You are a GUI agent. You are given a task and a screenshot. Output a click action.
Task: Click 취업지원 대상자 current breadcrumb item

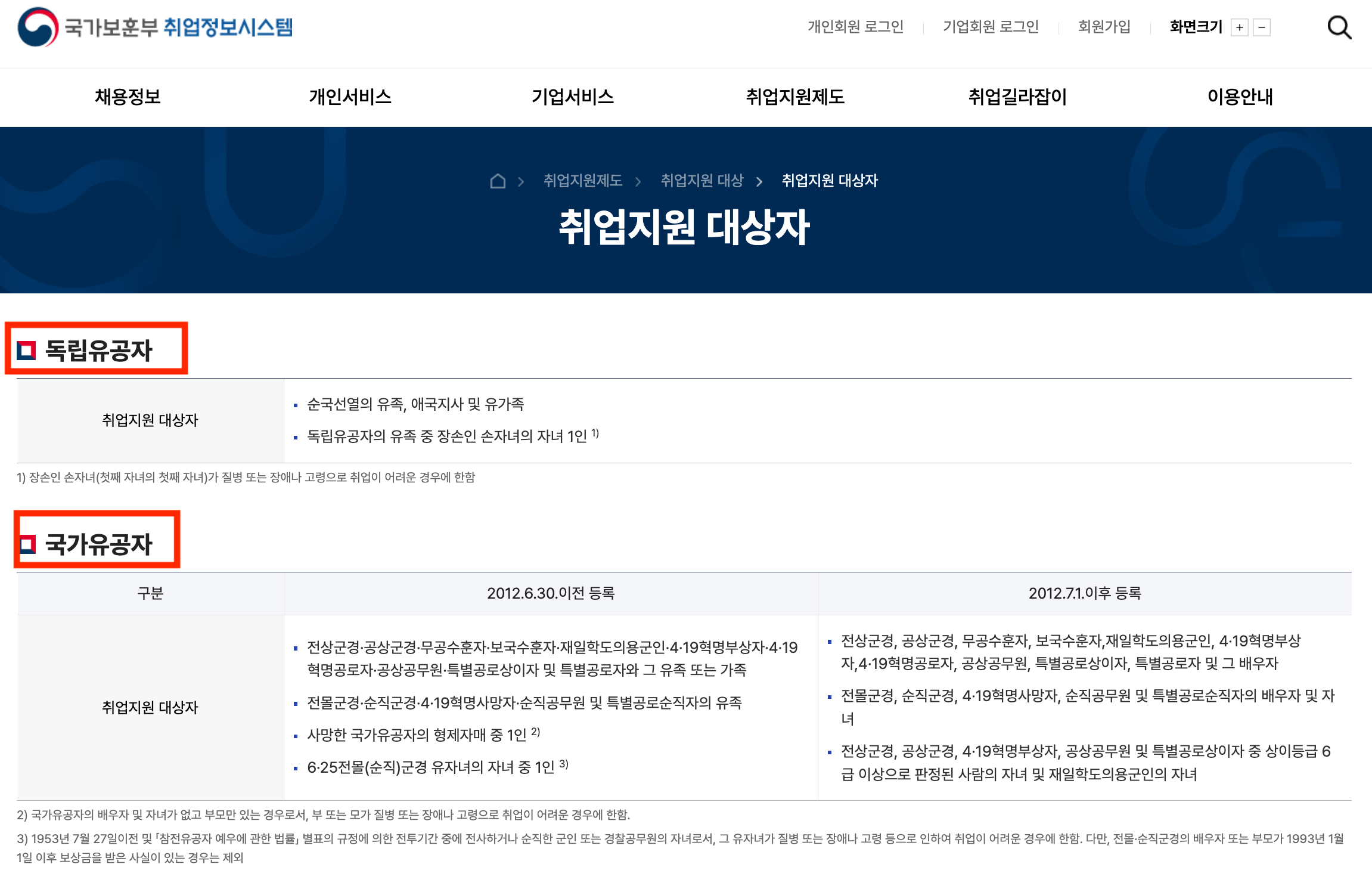pyautogui.click(x=830, y=181)
